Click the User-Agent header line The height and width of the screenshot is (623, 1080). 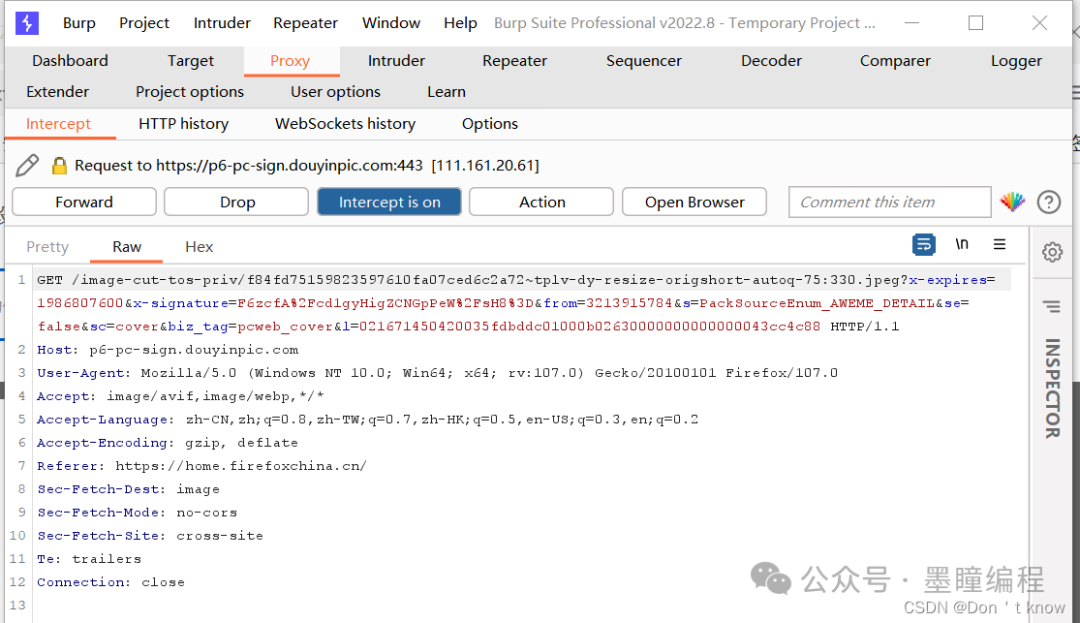click(x=437, y=373)
